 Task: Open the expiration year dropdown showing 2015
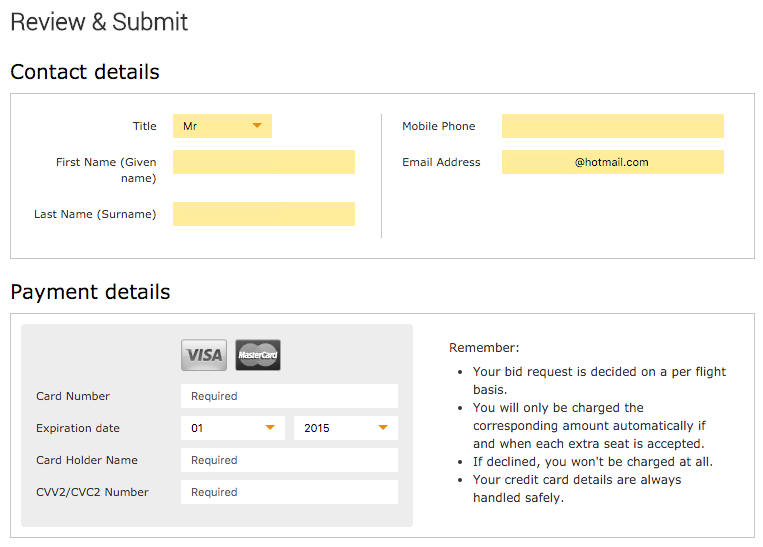click(x=345, y=428)
